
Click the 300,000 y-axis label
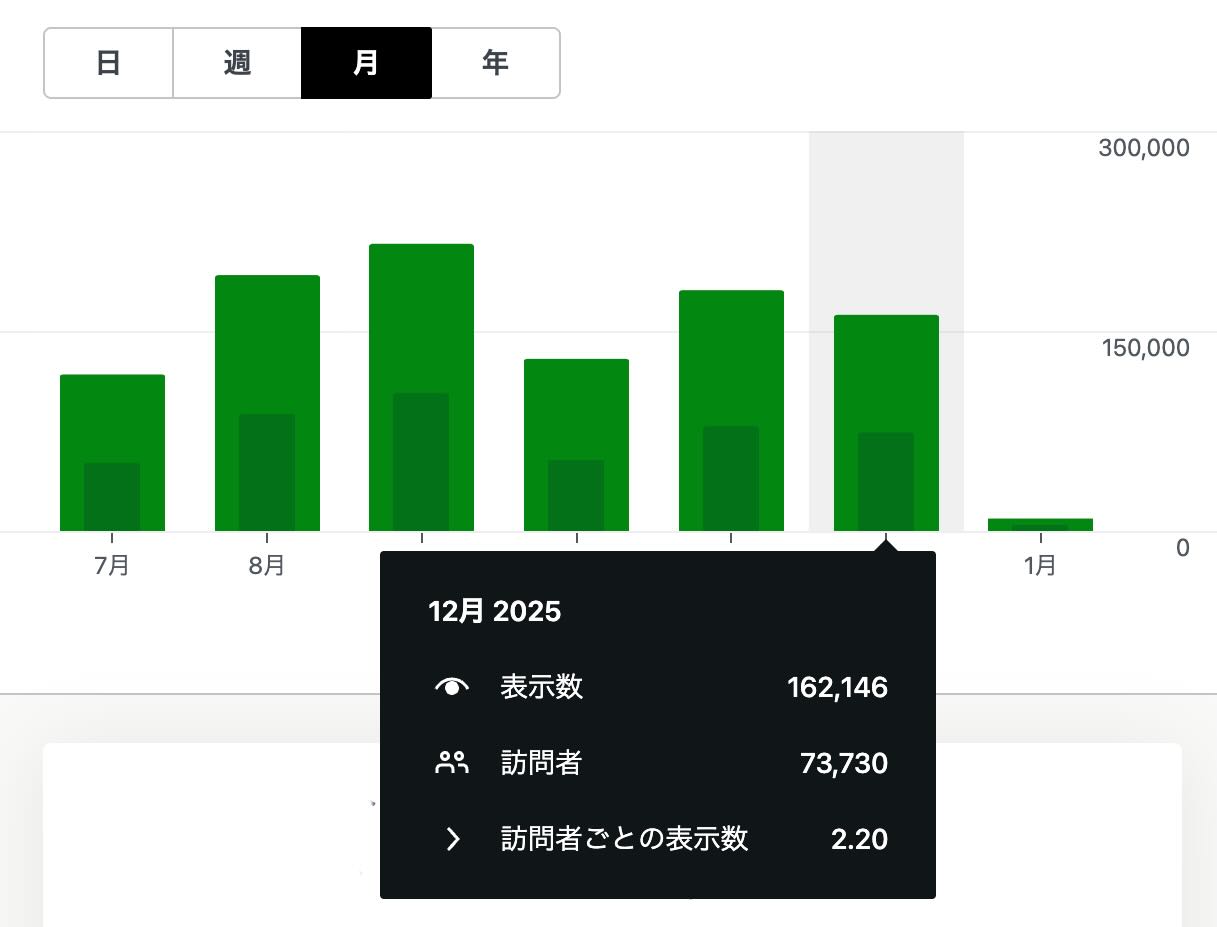[x=1143, y=148]
